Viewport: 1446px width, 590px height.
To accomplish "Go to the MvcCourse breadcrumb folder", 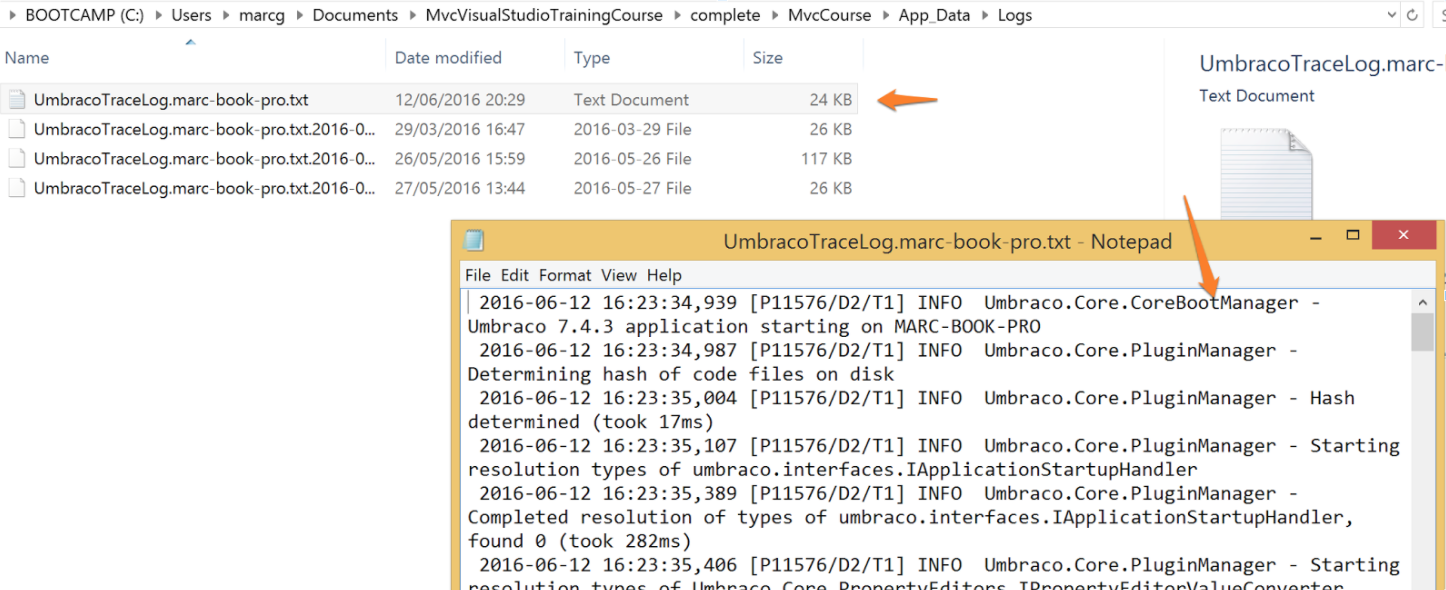I will coord(829,15).
